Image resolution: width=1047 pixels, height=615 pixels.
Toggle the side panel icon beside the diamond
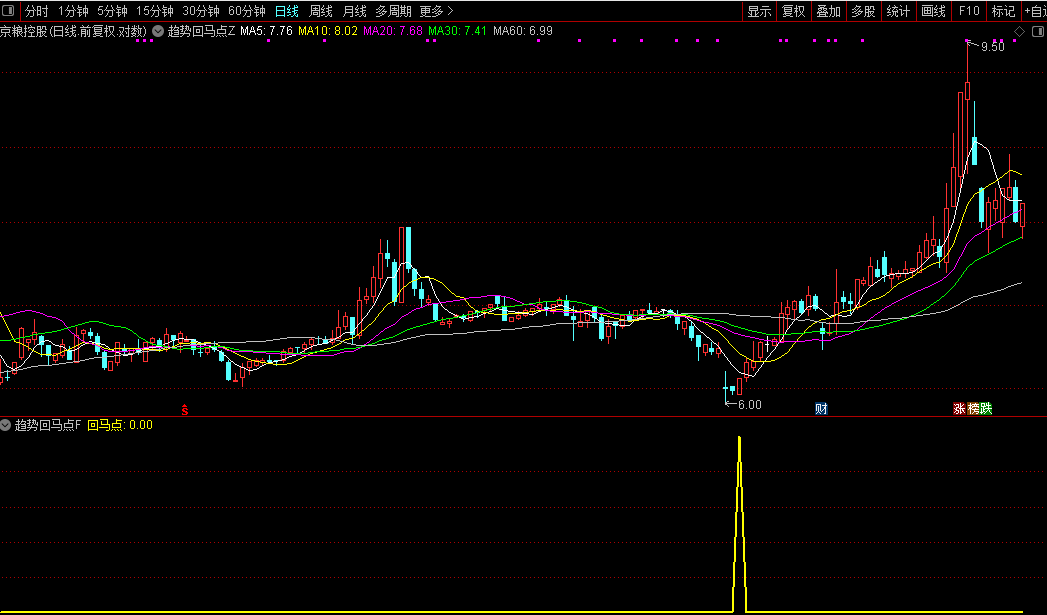pyautogui.click(x=1036, y=32)
